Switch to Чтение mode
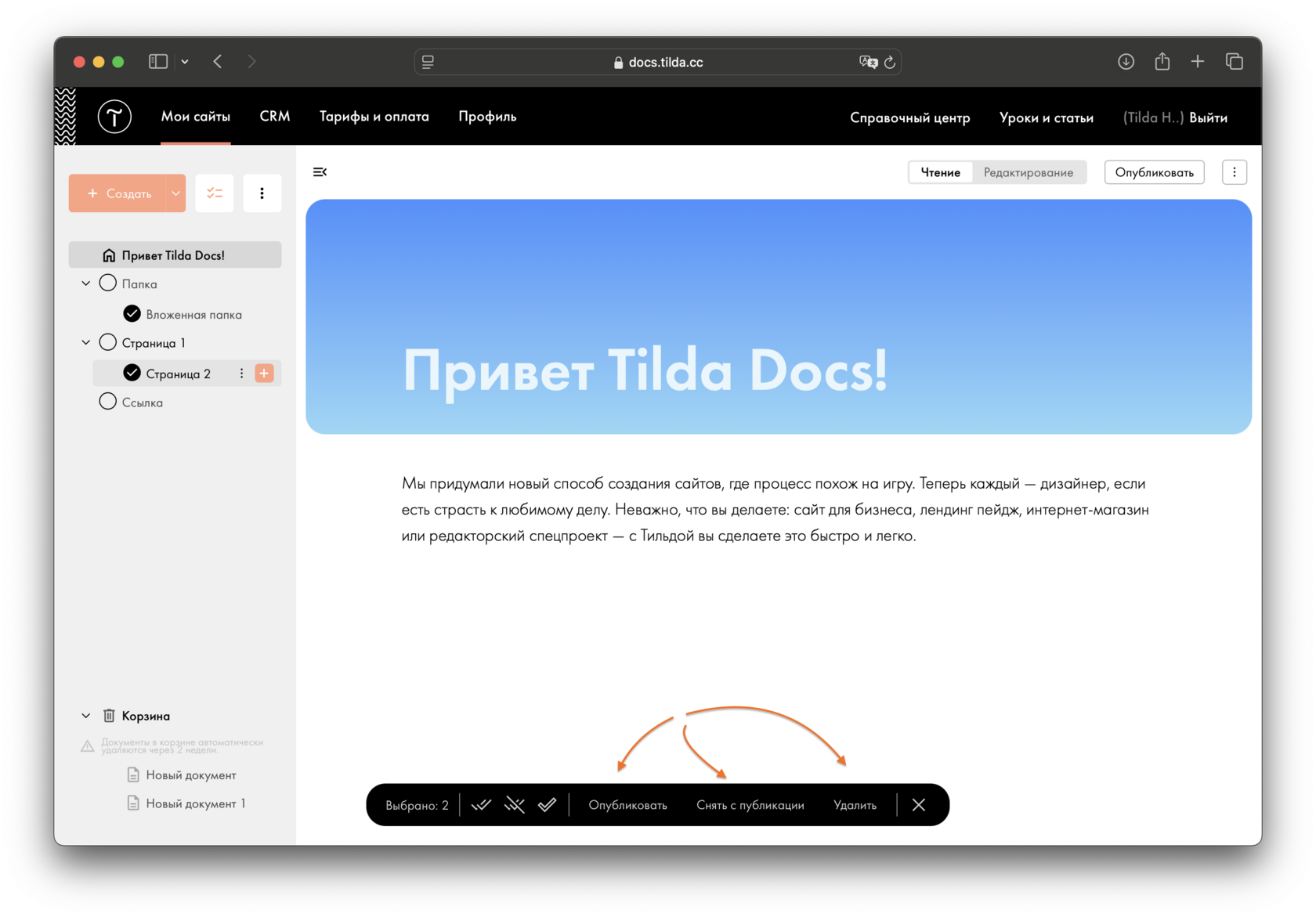This screenshot has width=1316, height=917. pyautogui.click(x=941, y=172)
